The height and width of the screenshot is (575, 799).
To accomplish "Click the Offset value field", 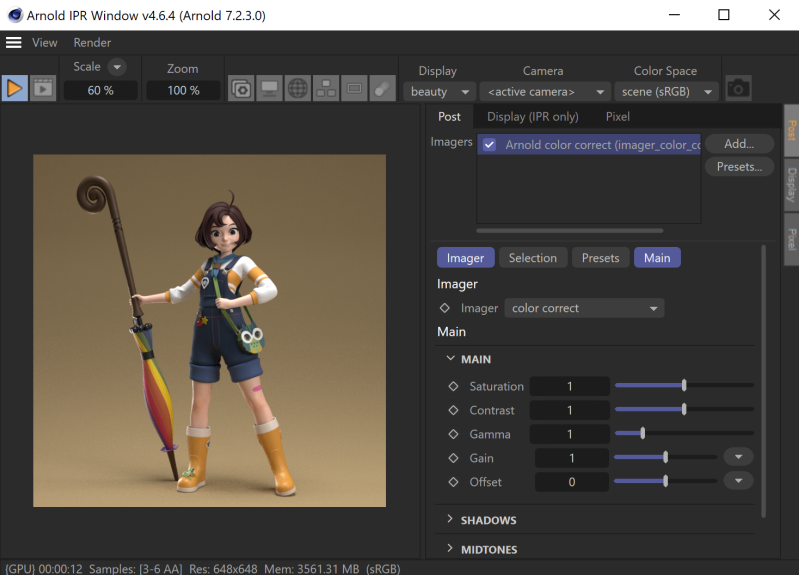I will pyautogui.click(x=572, y=482).
